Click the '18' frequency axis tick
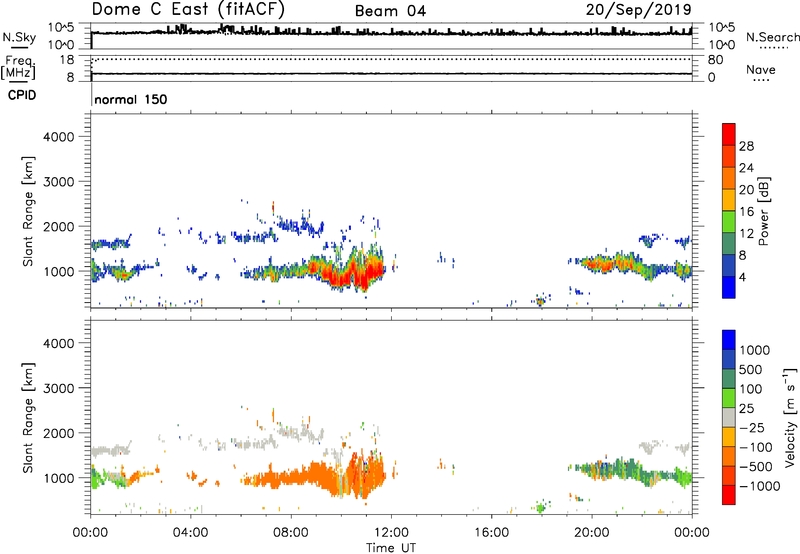 [67, 59]
